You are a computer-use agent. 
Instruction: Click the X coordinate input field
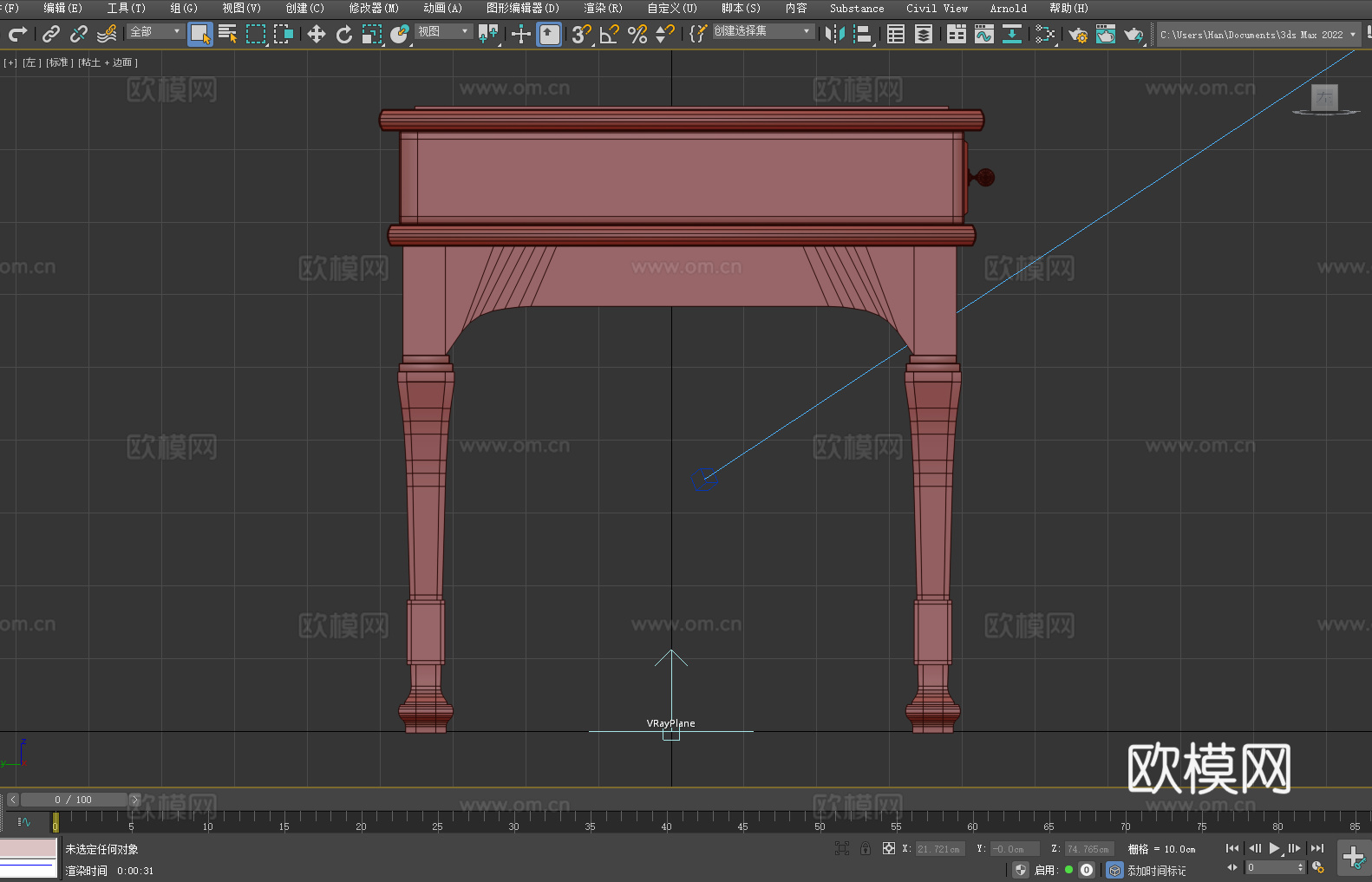tap(940, 849)
